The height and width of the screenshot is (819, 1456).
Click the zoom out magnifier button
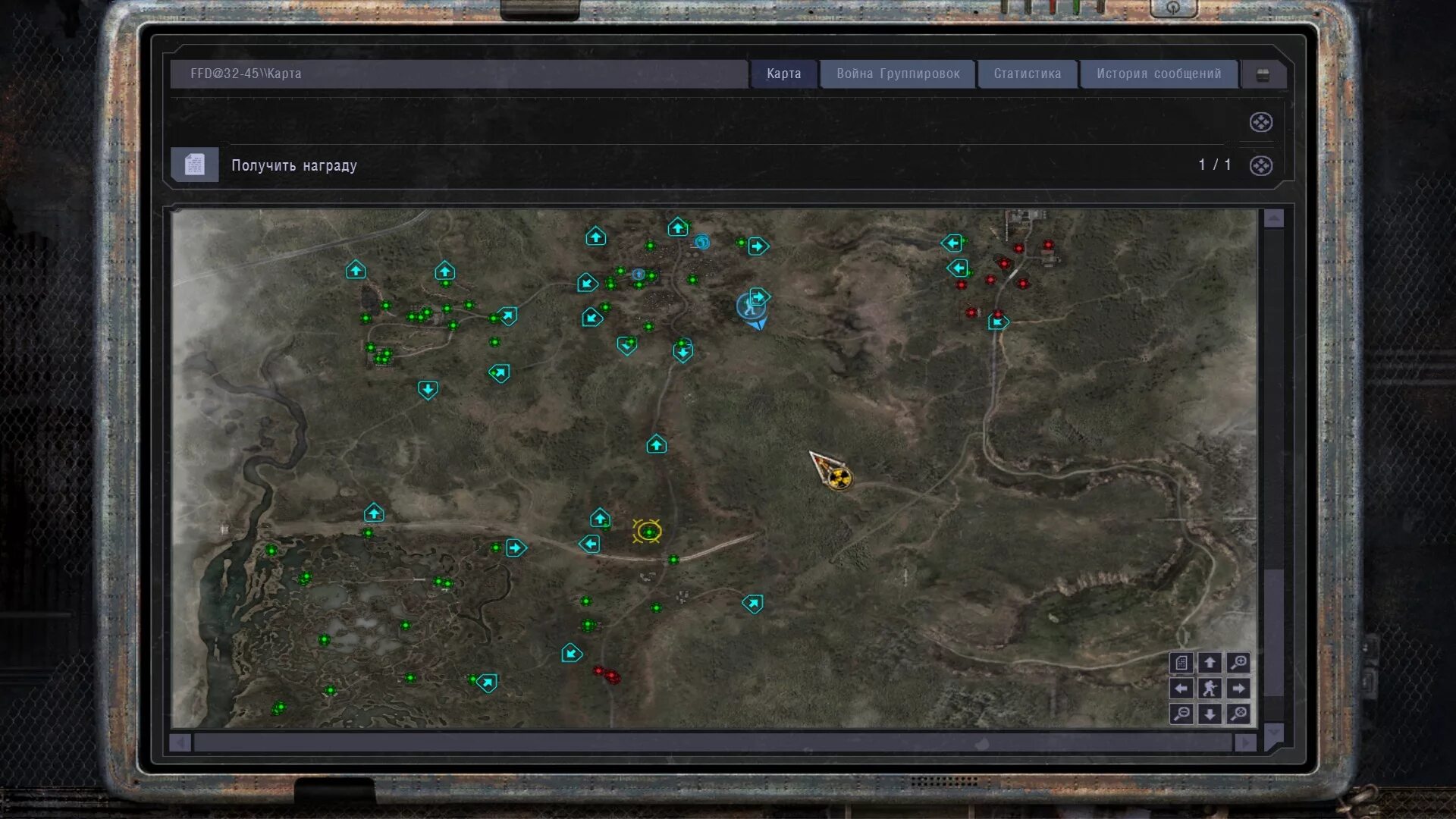pyautogui.click(x=1181, y=714)
